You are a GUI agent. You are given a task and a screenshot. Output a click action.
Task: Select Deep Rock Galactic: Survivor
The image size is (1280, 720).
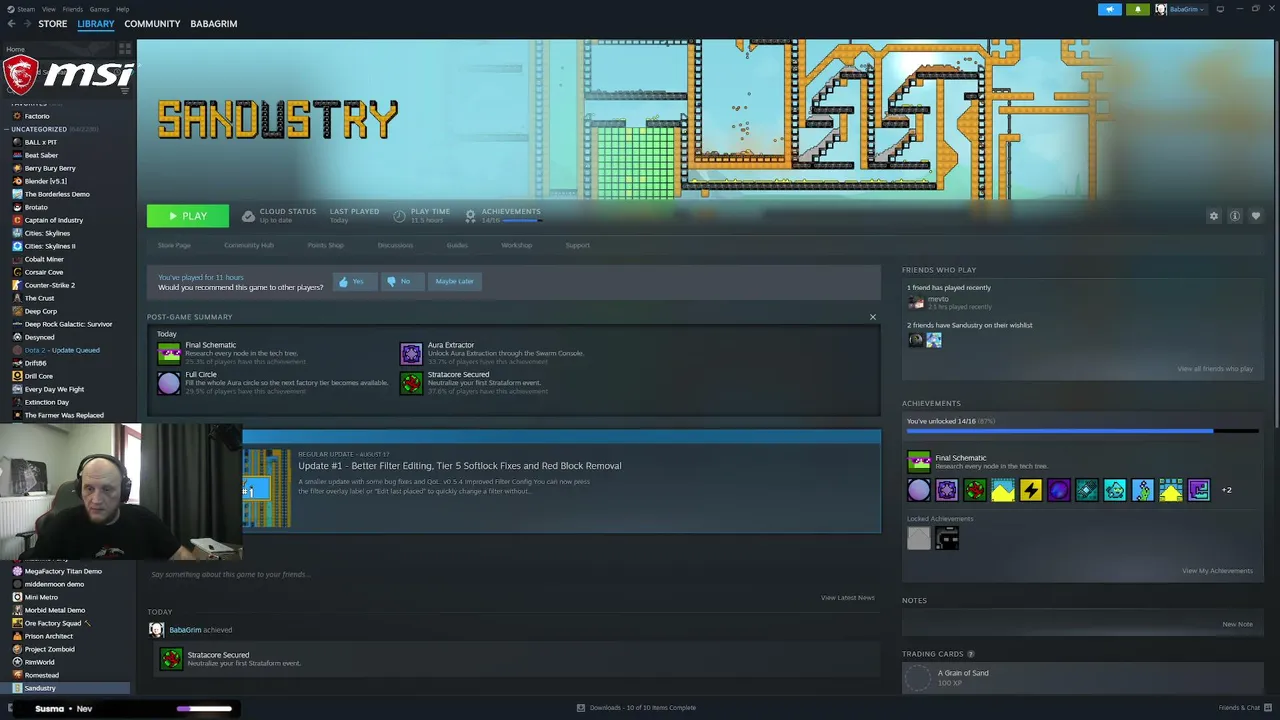click(66, 324)
